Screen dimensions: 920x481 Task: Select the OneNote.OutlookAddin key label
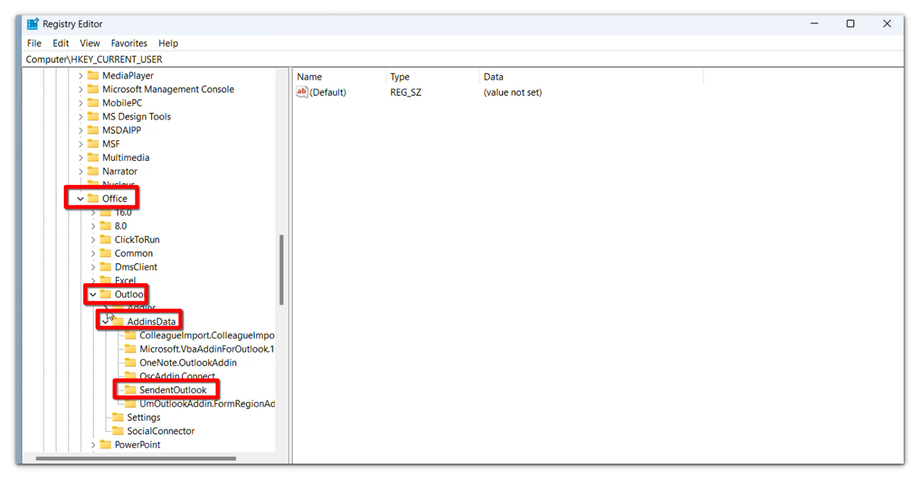click(188, 363)
